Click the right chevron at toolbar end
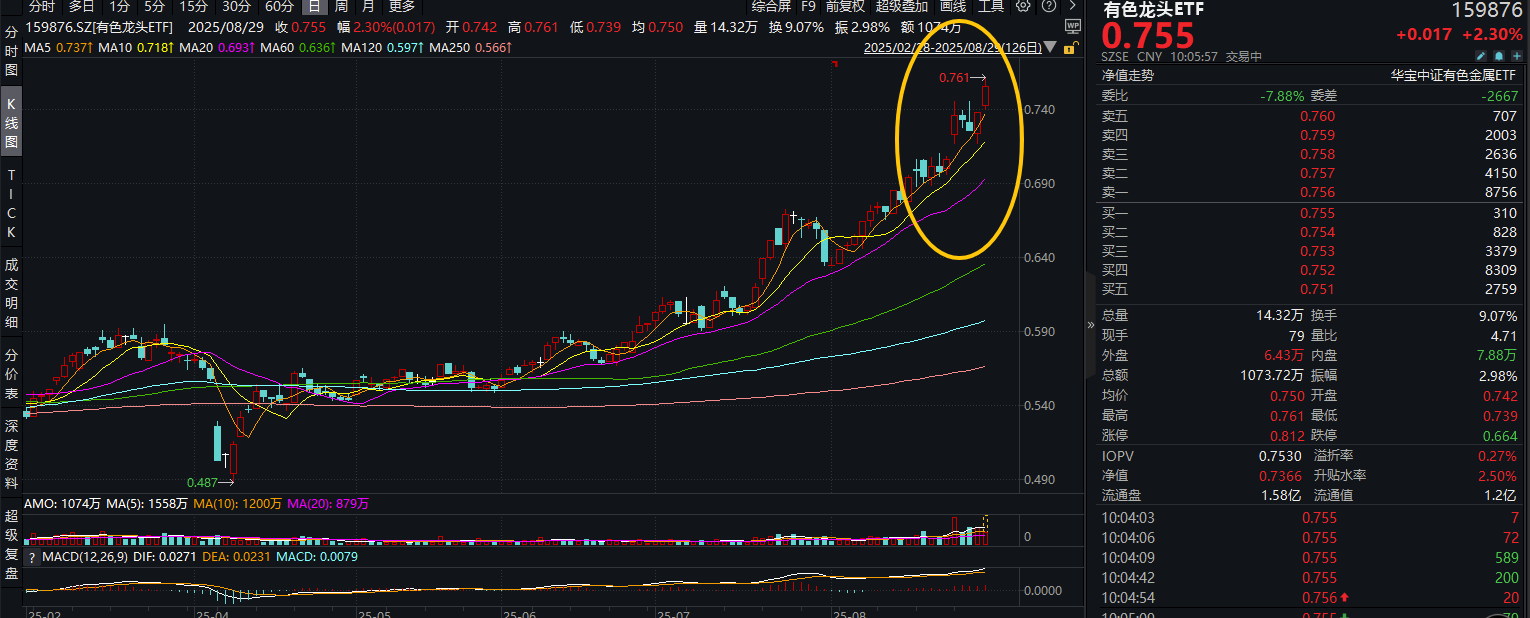This screenshot has width=1530, height=618. (1072, 5)
